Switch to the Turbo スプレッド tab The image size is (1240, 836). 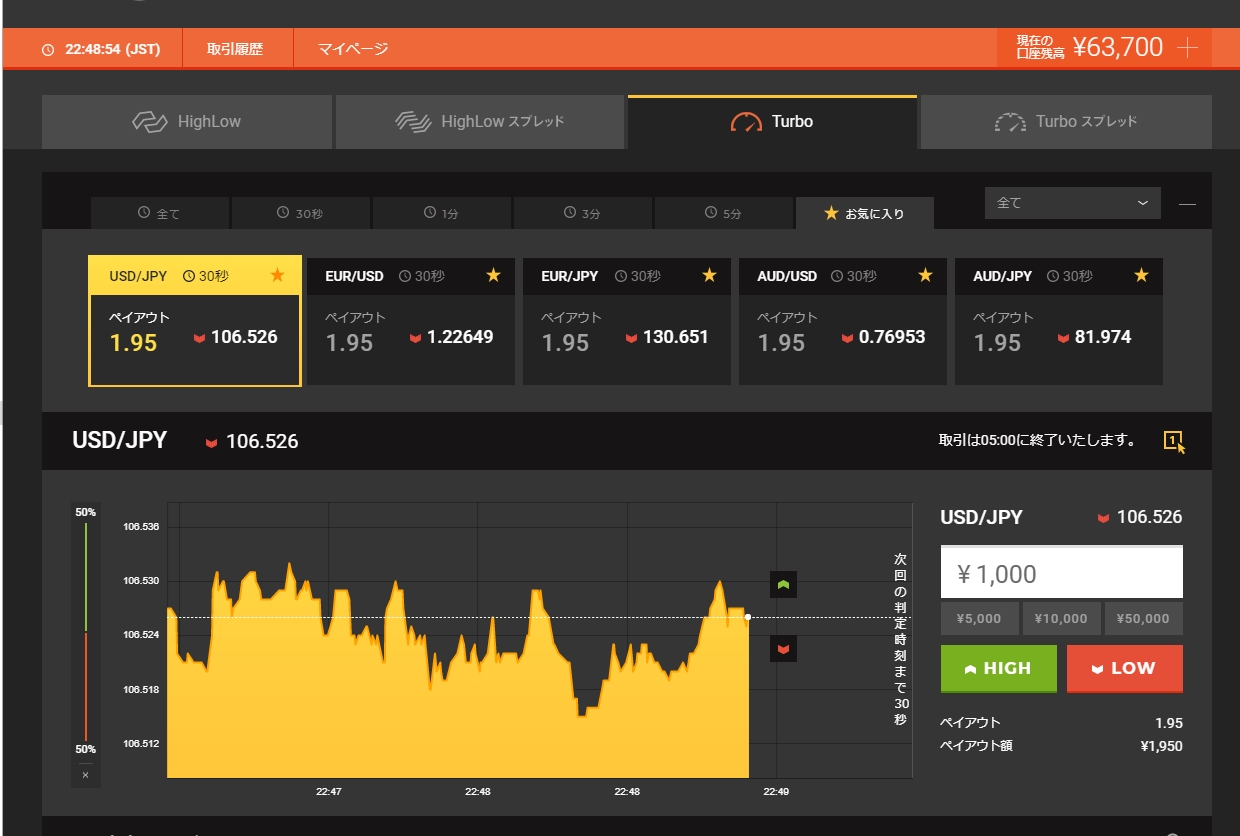(1066, 122)
